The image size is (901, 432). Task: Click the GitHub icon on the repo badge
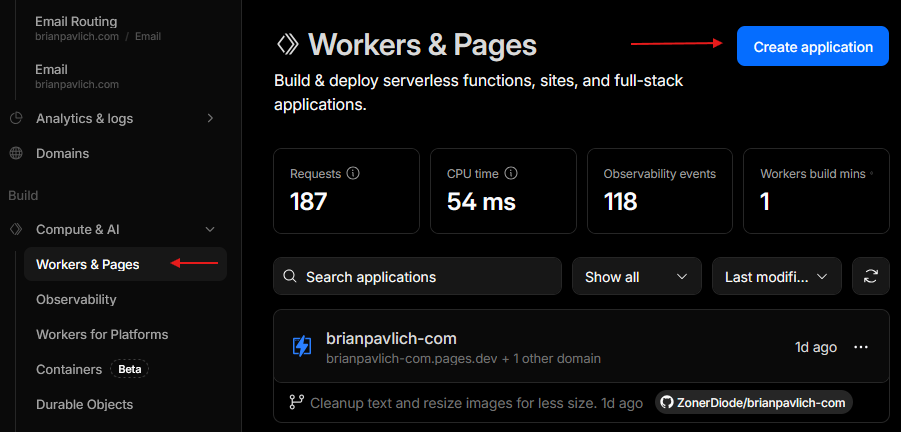click(x=670, y=403)
